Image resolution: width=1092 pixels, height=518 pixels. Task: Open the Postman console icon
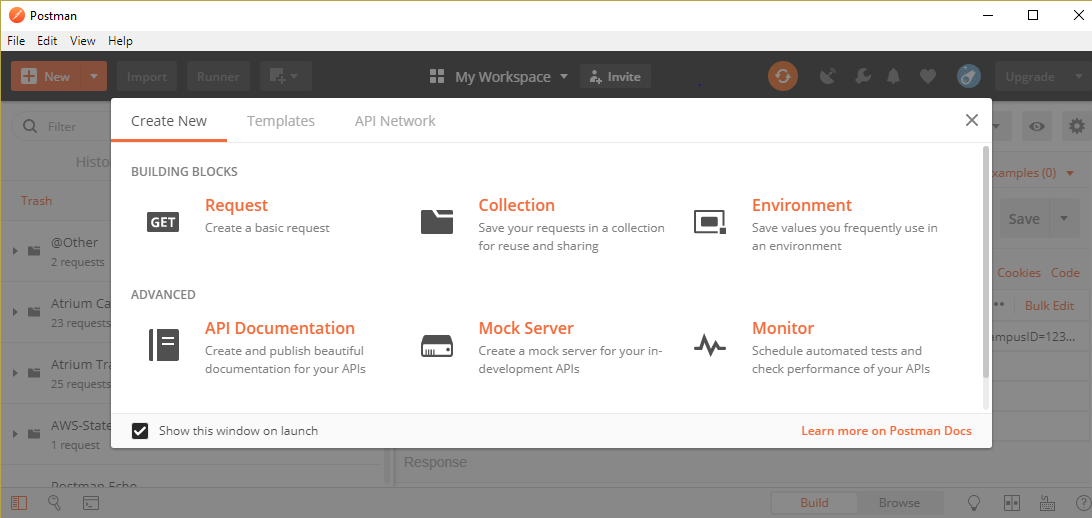coord(91,503)
